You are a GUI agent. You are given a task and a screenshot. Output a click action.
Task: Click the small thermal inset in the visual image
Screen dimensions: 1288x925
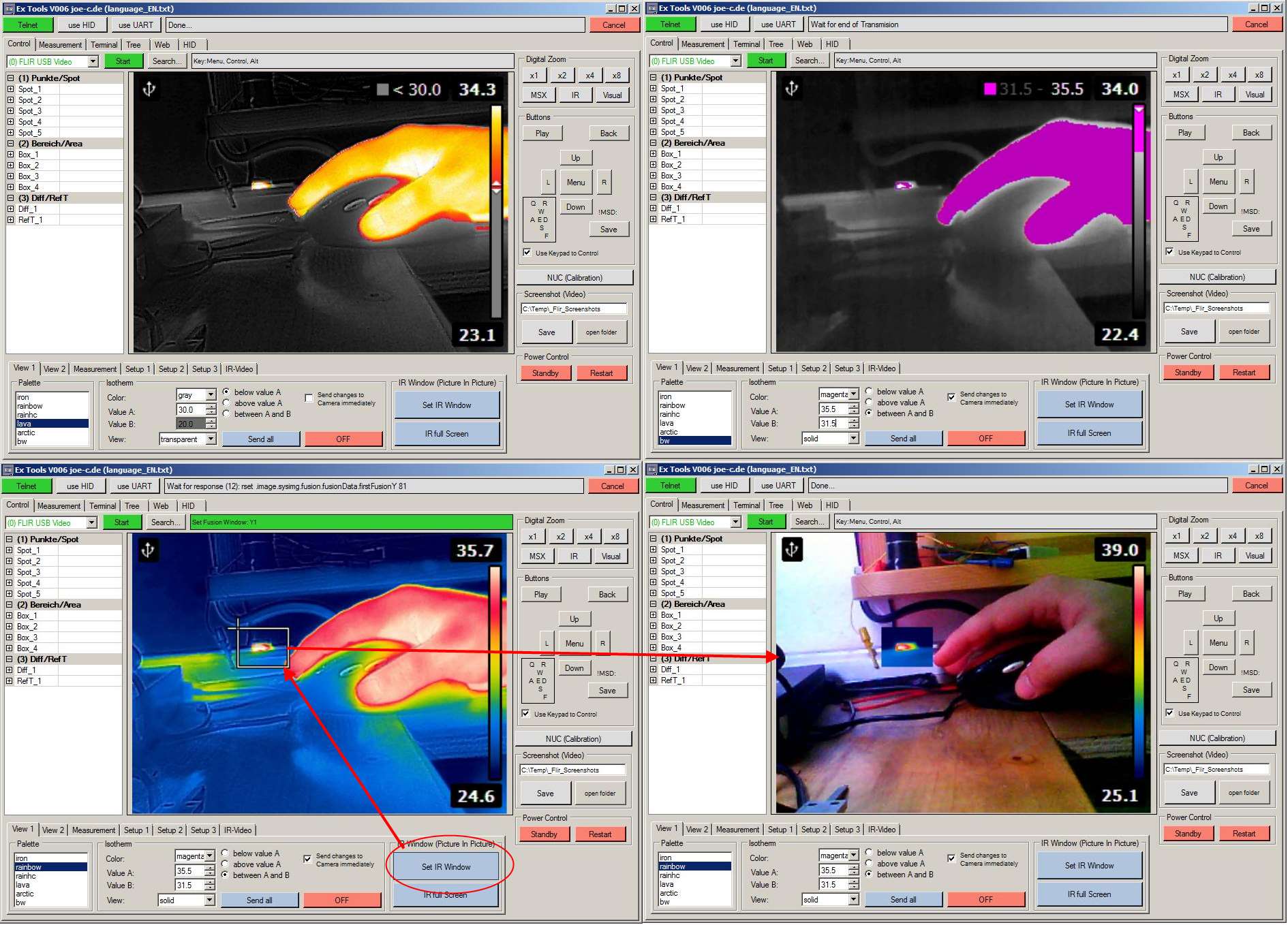coord(906,646)
